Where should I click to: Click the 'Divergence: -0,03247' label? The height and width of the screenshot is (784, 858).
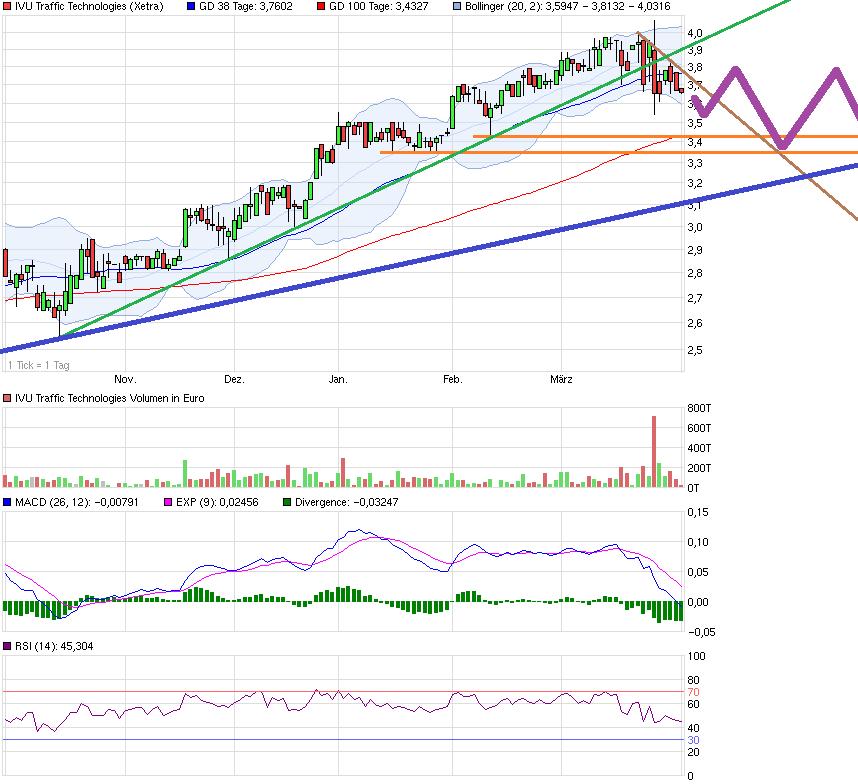[346, 502]
